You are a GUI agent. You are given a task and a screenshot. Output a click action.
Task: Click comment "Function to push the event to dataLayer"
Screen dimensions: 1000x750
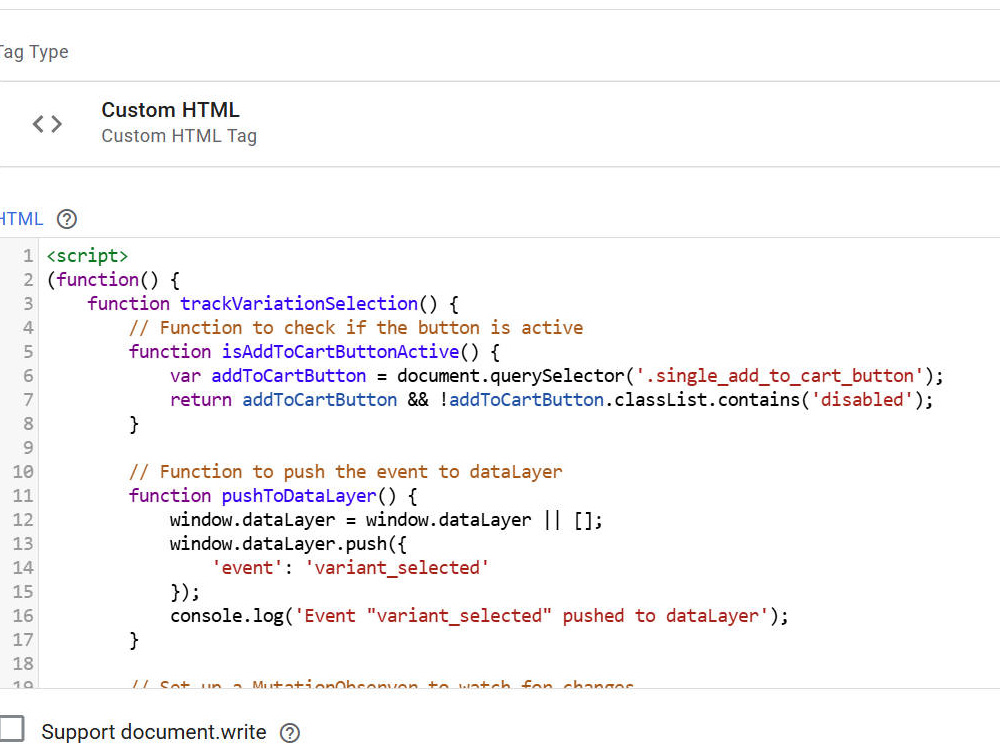click(x=346, y=472)
